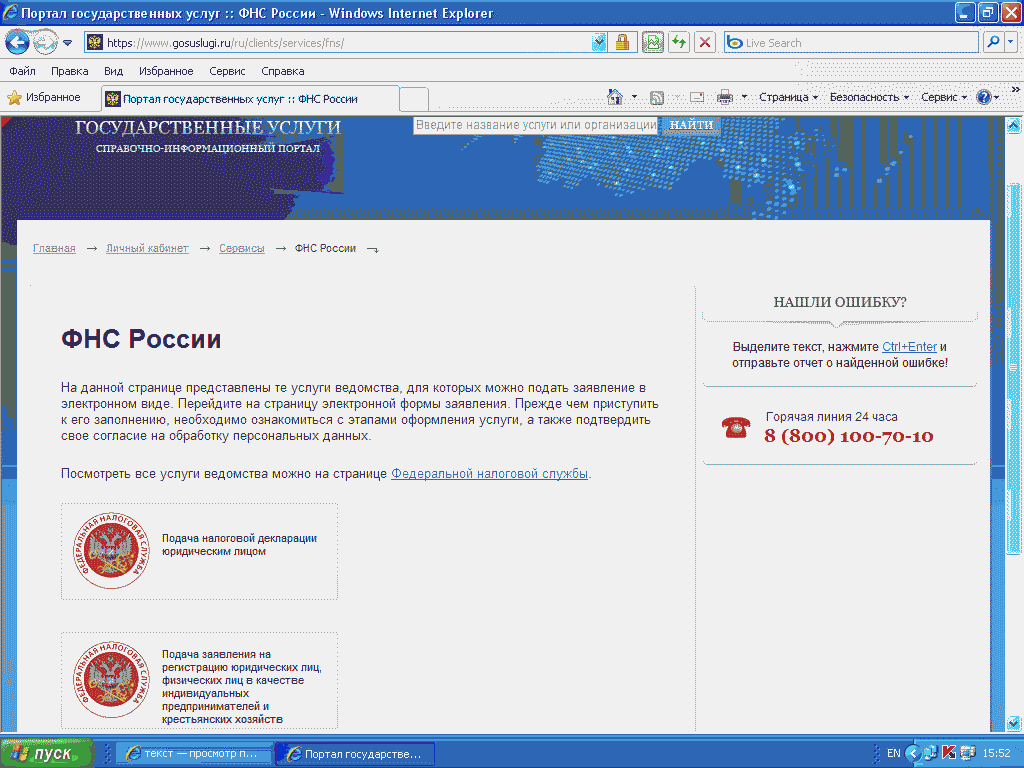Click the RSS feeds icon
This screenshot has height=768, width=1024.
coord(657,97)
